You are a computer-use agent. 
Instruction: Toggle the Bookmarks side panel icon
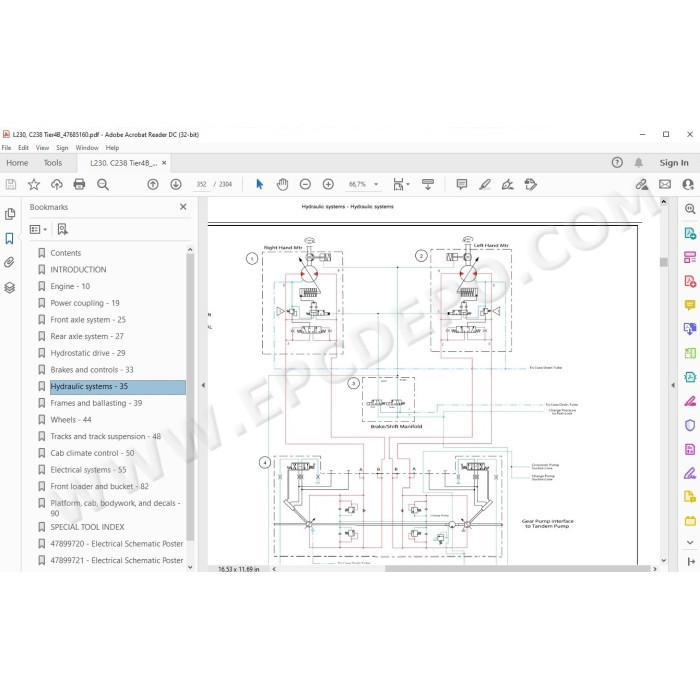pos(9,238)
